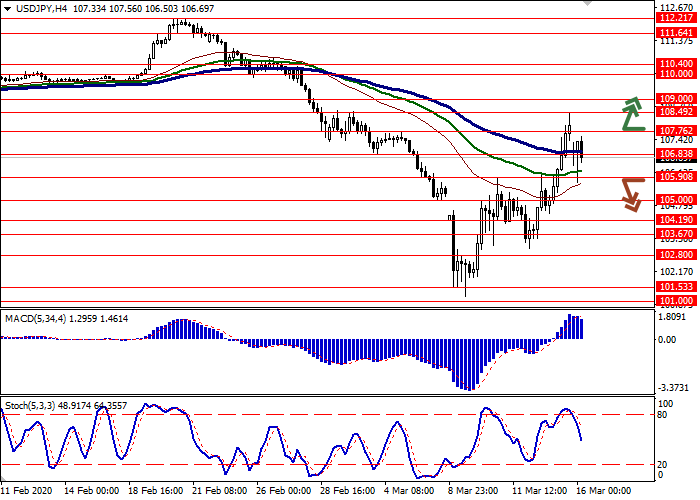Select the 109.000 resistance level label
Screen dimensions: 700x500
[676, 99]
